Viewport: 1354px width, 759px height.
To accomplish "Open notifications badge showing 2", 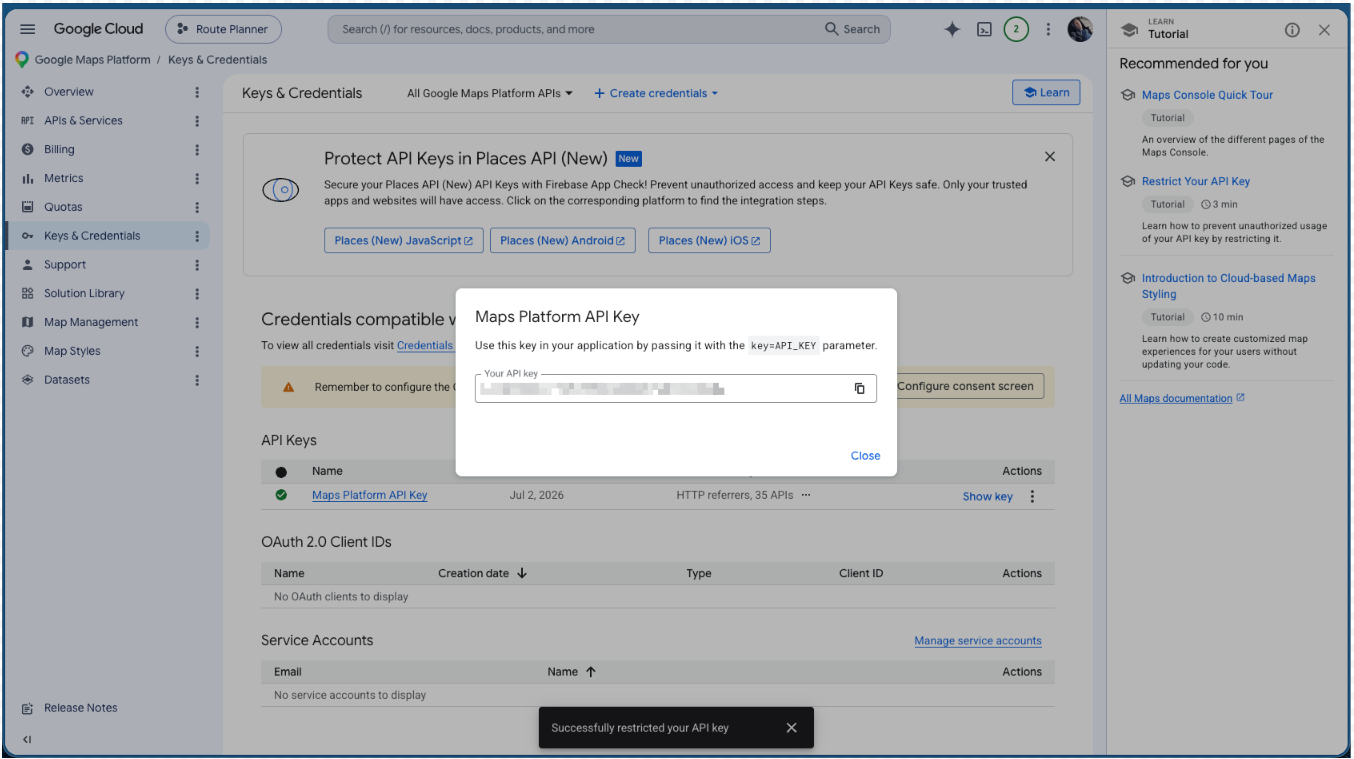I will tap(1016, 29).
